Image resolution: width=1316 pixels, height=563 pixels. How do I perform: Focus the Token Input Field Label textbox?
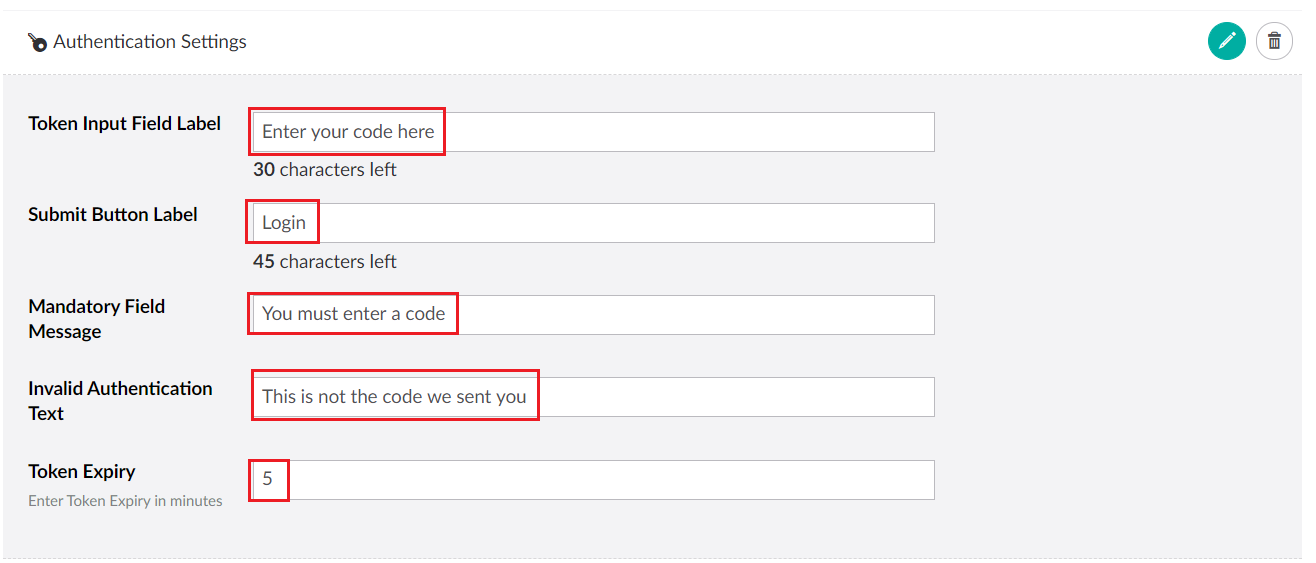pos(680,132)
